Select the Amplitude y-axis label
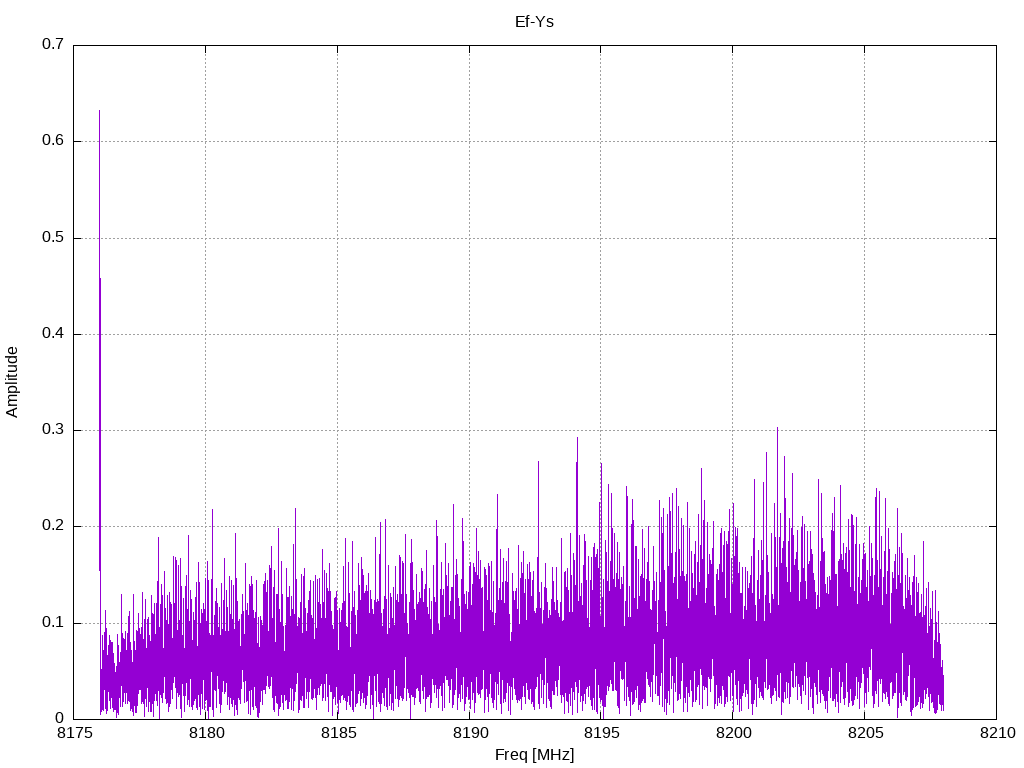Screen dimensions: 1024x768 pyautogui.click(x=12, y=381)
